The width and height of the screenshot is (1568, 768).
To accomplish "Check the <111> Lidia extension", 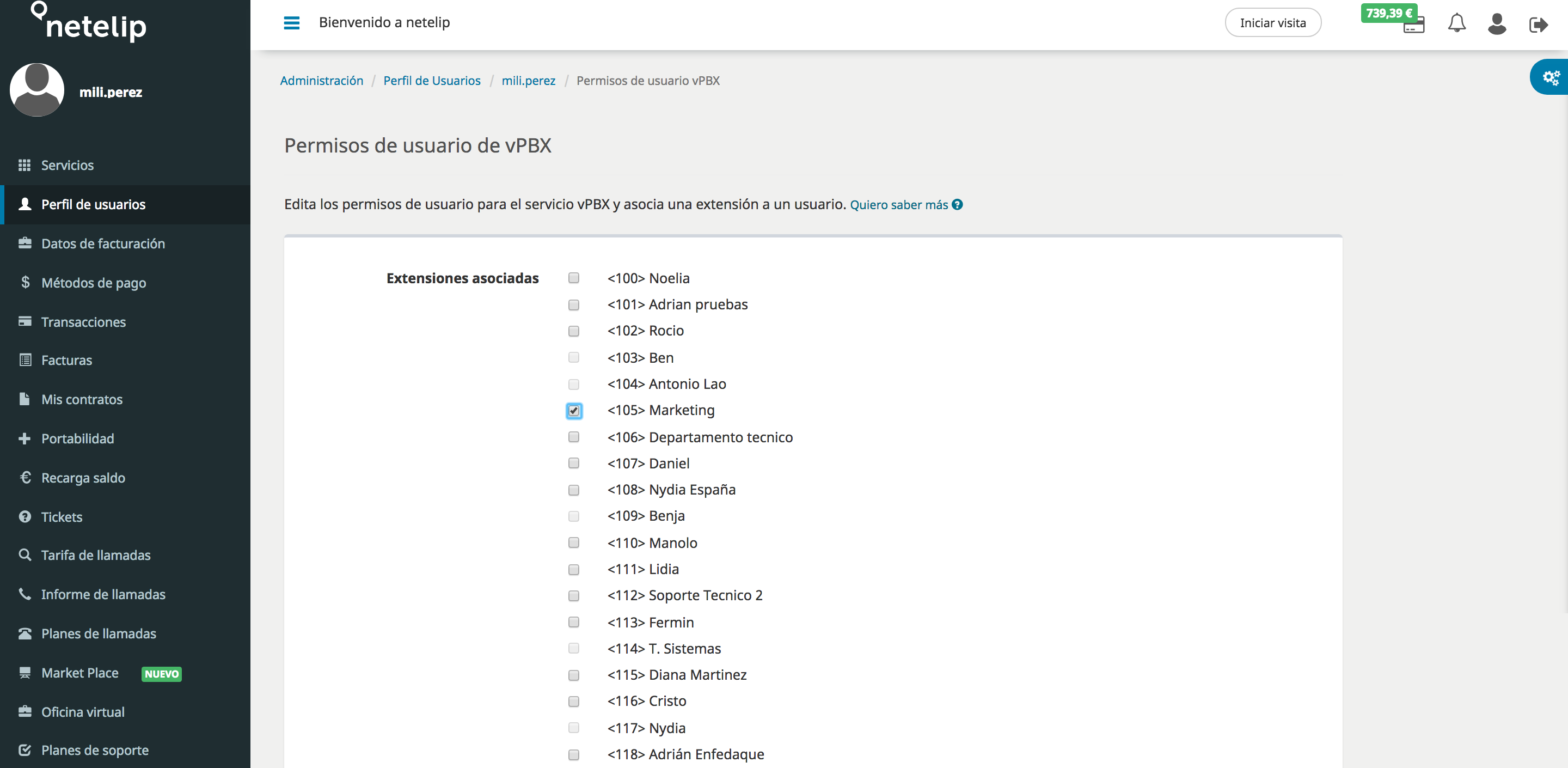I will (x=573, y=569).
